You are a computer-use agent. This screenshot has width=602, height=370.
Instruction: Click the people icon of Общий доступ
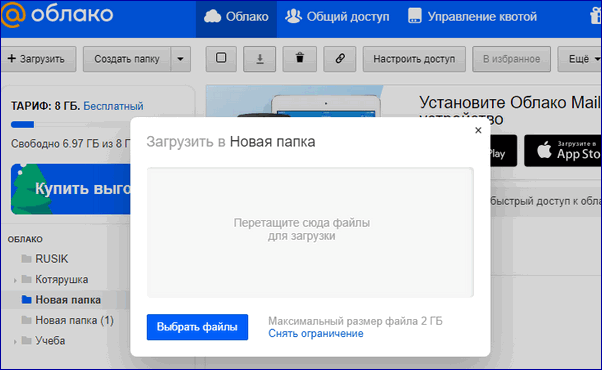(293, 16)
